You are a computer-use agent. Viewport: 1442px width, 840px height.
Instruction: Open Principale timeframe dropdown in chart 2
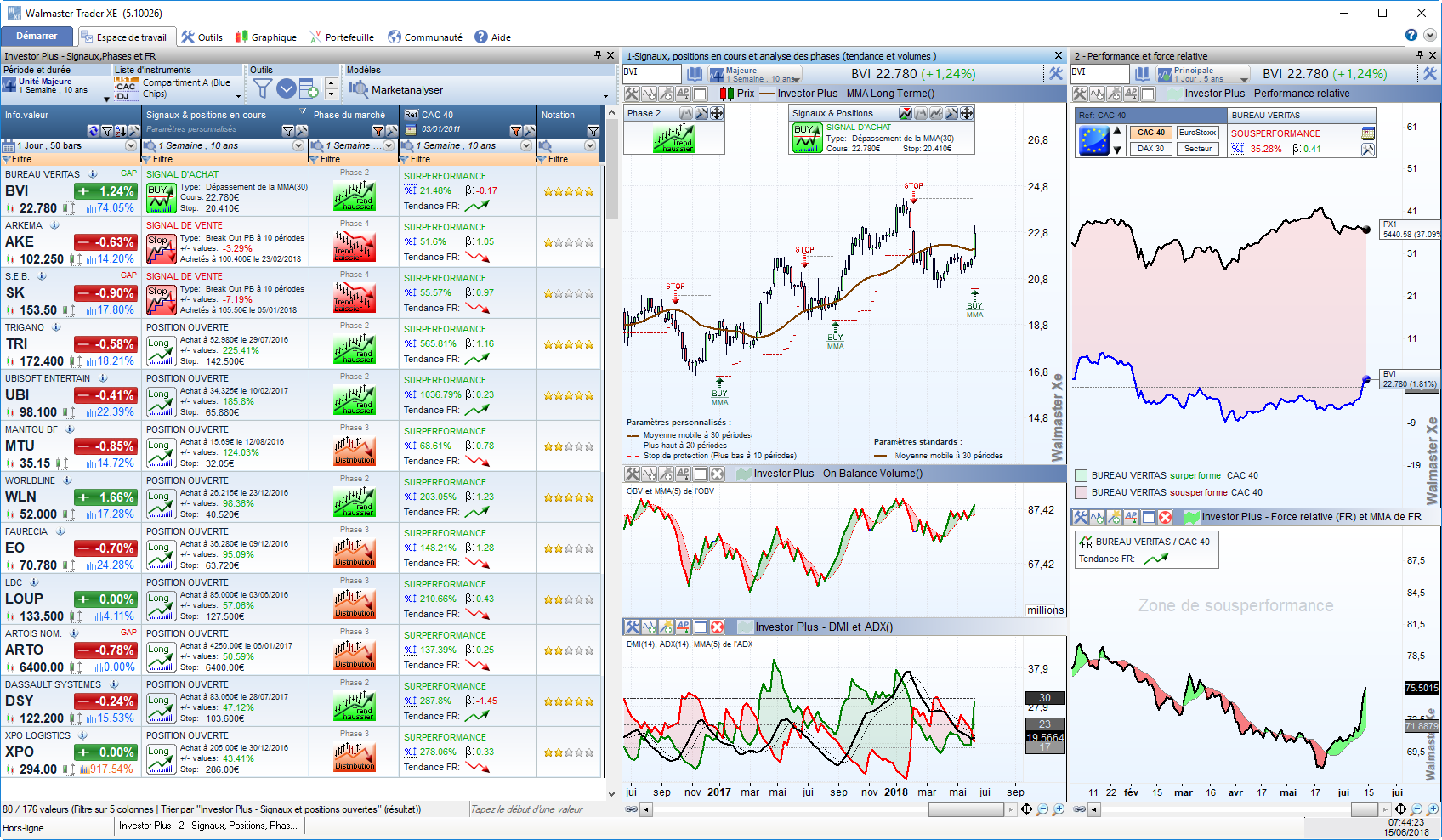pos(1203,75)
